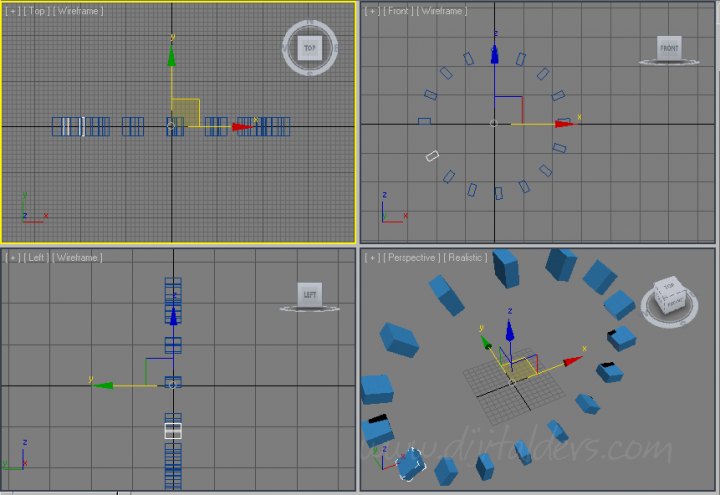Click the [Wireframe] label in the Front viewport
The width and height of the screenshot is (720, 495).
[x=443, y=11]
